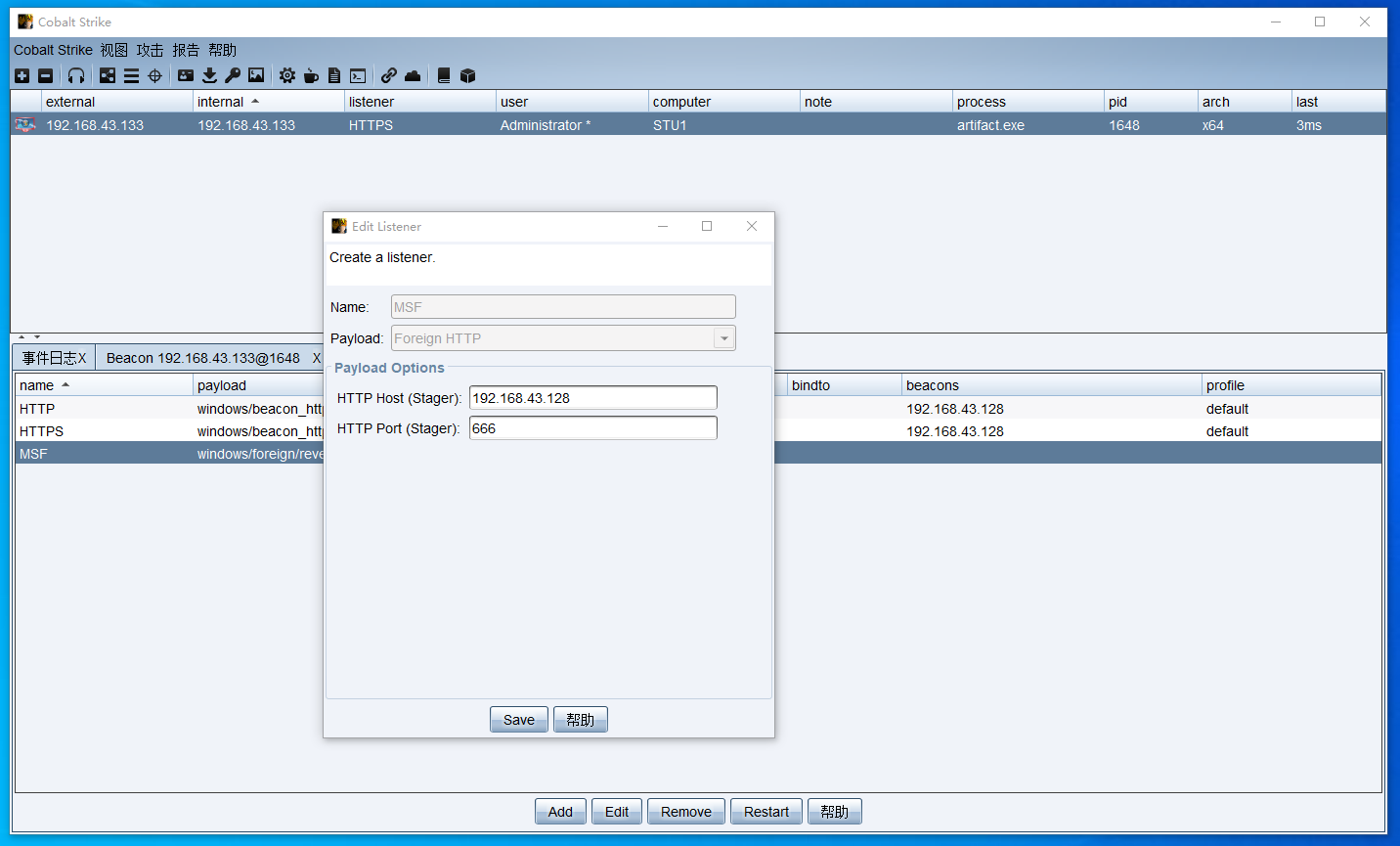
Task: Click the coffee cup Java applet icon
Action: [x=311, y=75]
